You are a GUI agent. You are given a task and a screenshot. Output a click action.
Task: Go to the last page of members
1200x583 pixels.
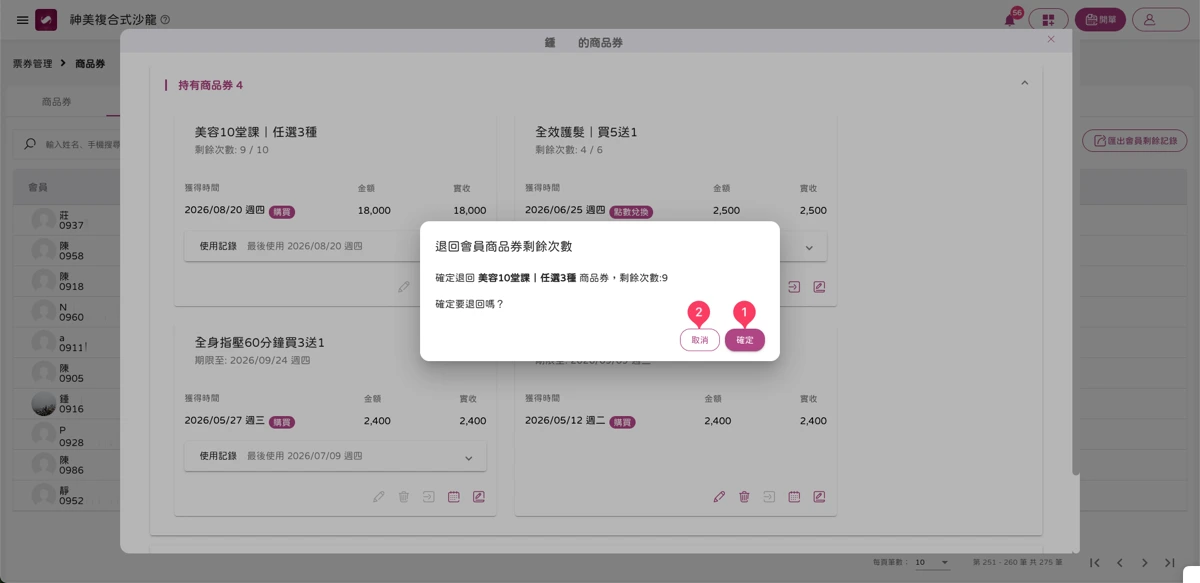point(1170,563)
